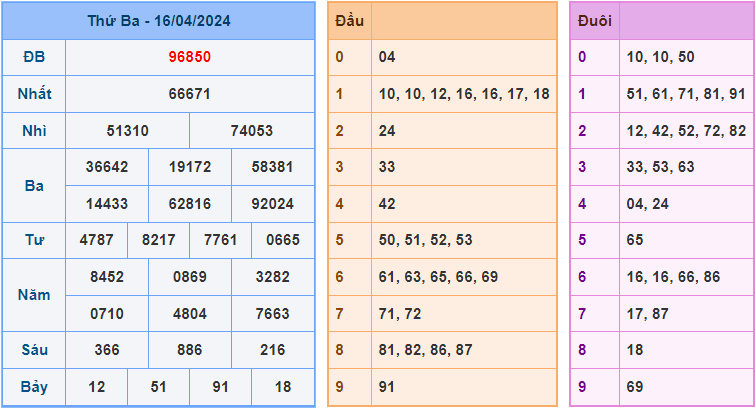This screenshot has height=409, width=756.
Task: Select fifth prize number 8452
Action: 107,277
